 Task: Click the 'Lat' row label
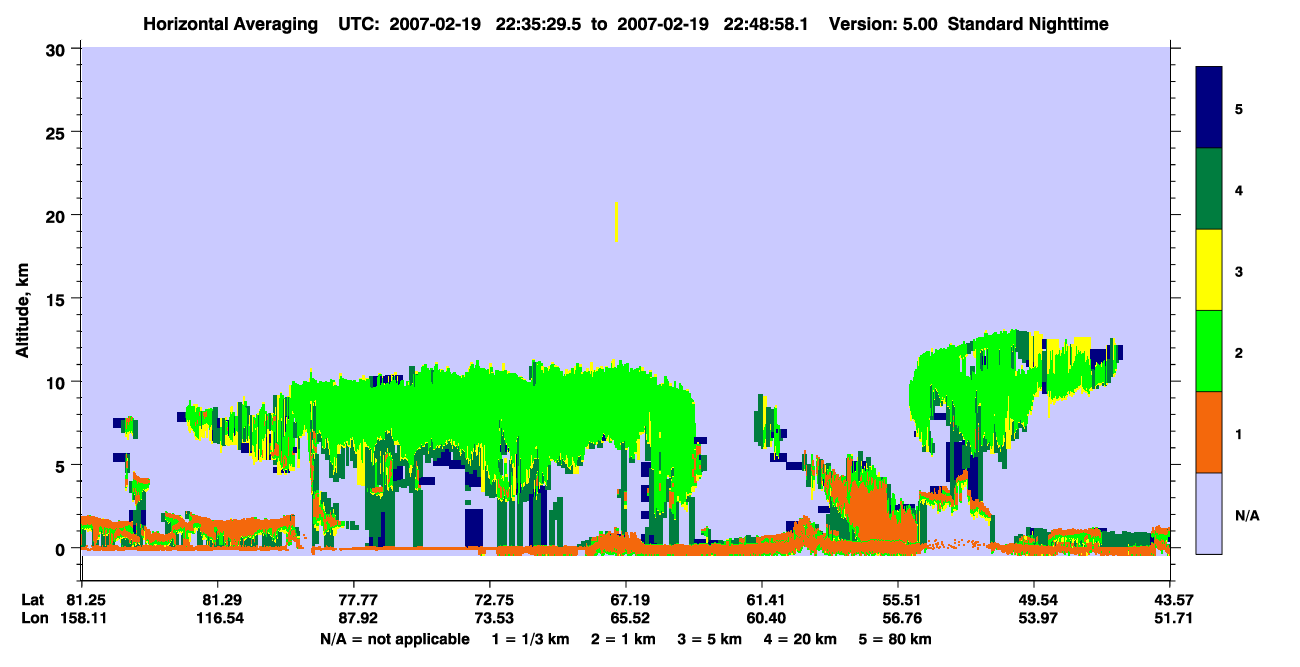[x=34, y=600]
